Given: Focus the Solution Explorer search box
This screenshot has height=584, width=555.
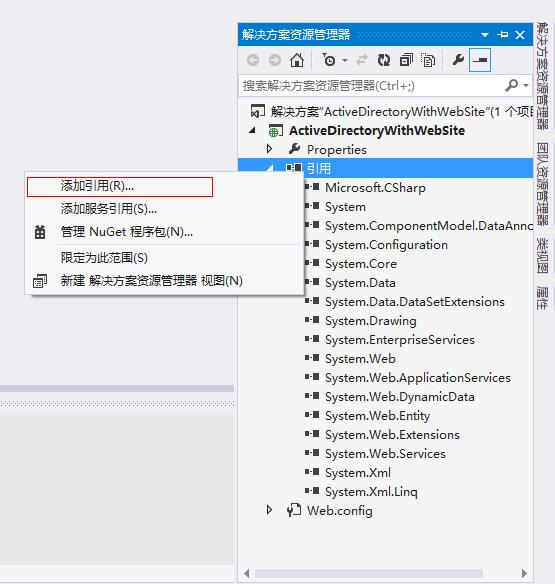Looking at the screenshot, I should coord(372,86).
